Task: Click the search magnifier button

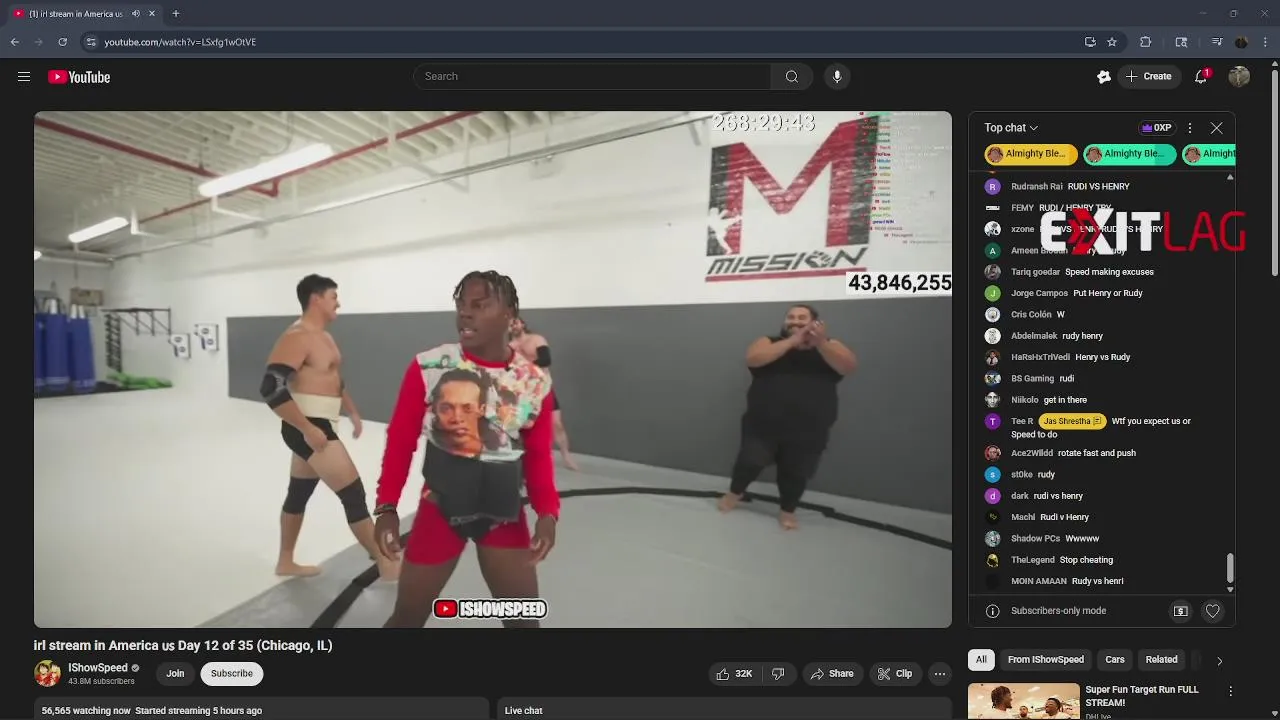Action: click(x=792, y=77)
